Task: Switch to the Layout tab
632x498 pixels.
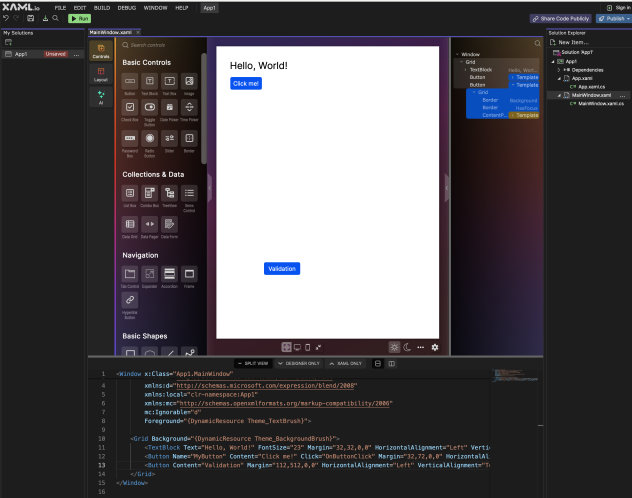Action: (101, 72)
